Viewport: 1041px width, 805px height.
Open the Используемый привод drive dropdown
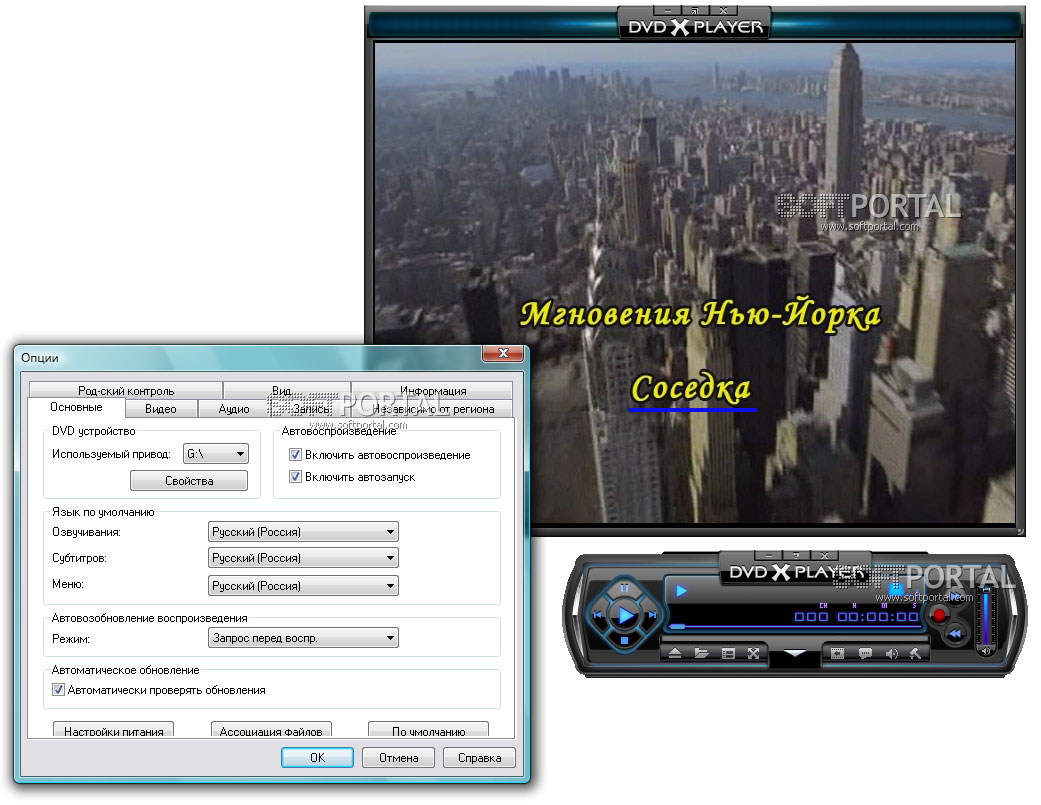(216, 454)
